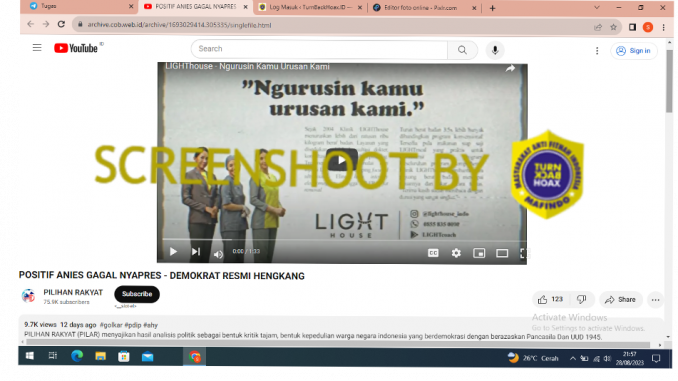Open video player settings gear
Image resolution: width=678 pixels, height=381 pixels.
pos(456,253)
